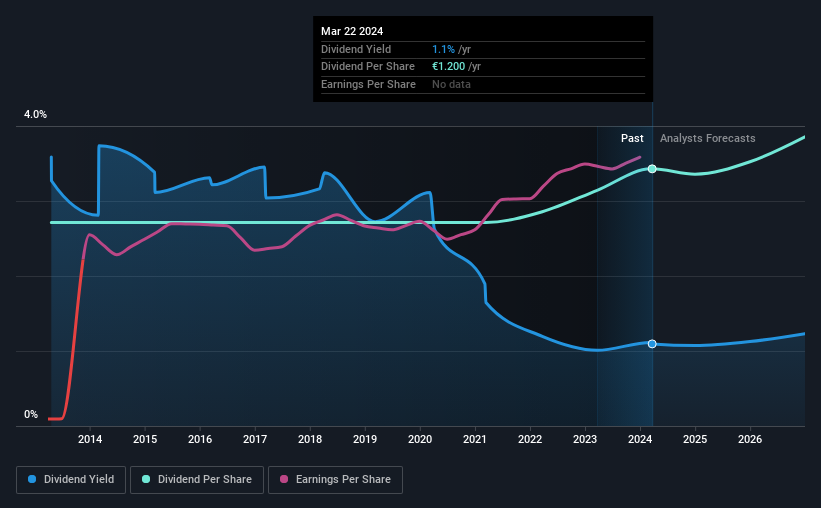This screenshot has height=508, width=821.
Task: Click the 1.1% dividend yield value
Action: click(443, 49)
